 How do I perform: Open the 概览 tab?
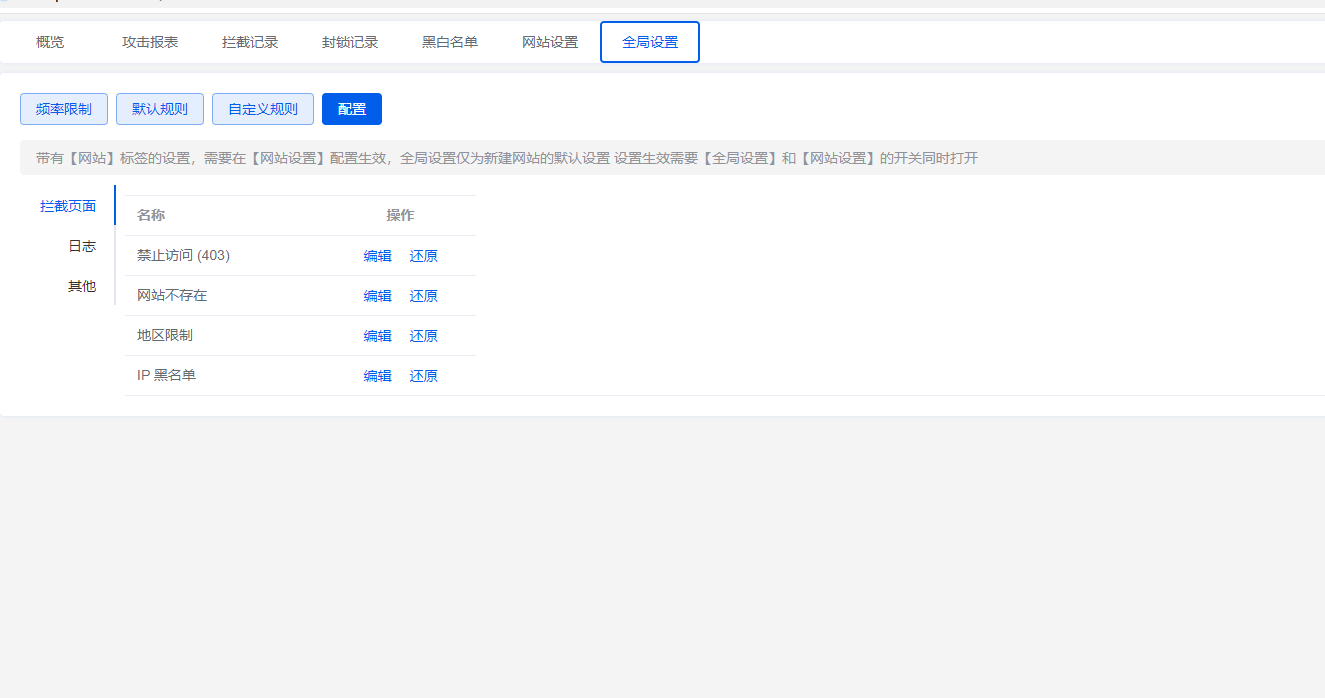pyautogui.click(x=50, y=42)
